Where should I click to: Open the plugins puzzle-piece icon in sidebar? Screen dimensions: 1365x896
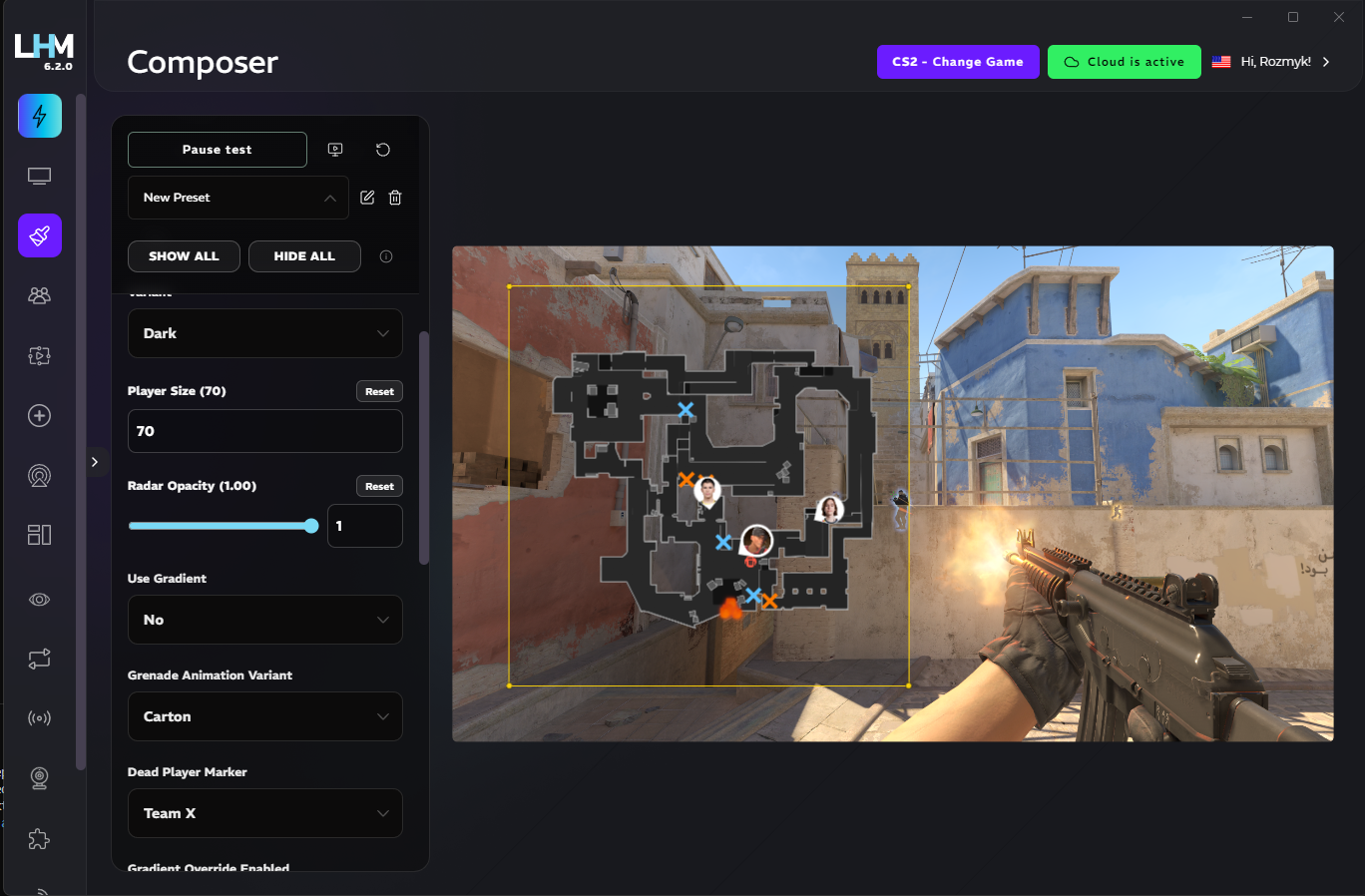(40, 839)
